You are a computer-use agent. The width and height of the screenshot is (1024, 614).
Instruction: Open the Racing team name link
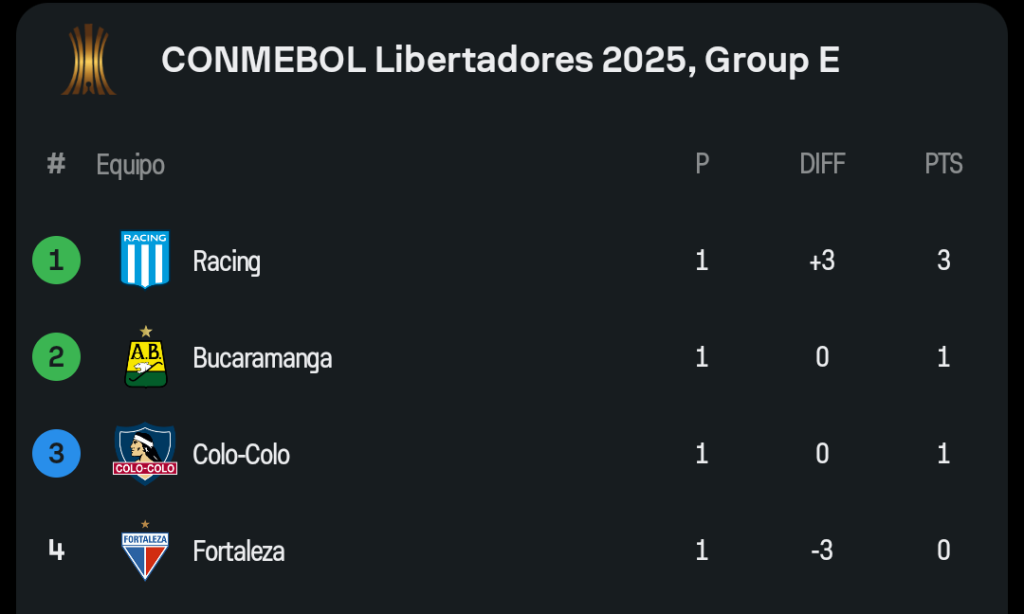(x=227, y=261)
